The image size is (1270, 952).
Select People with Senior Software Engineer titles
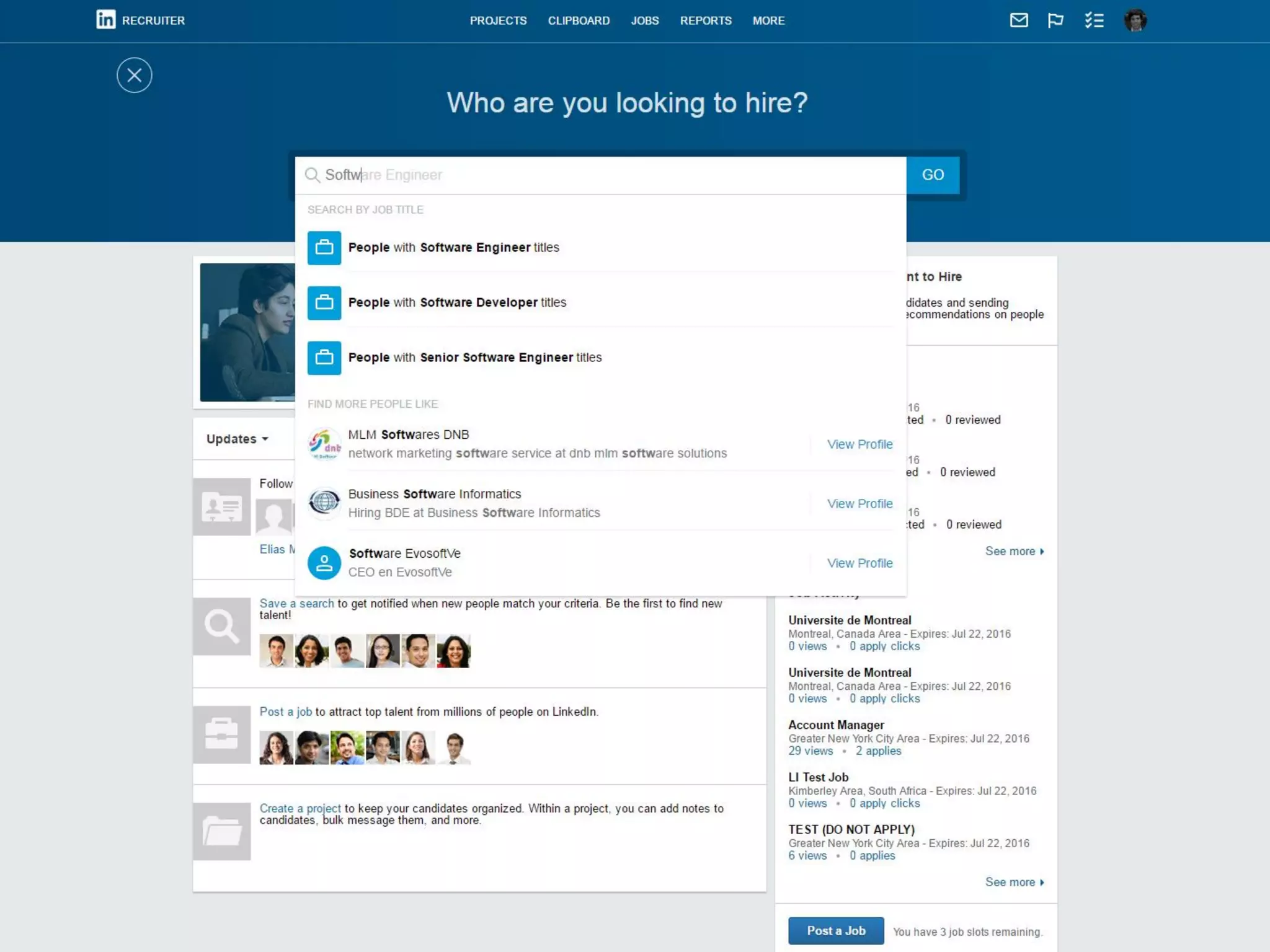(x=600, y=358)
